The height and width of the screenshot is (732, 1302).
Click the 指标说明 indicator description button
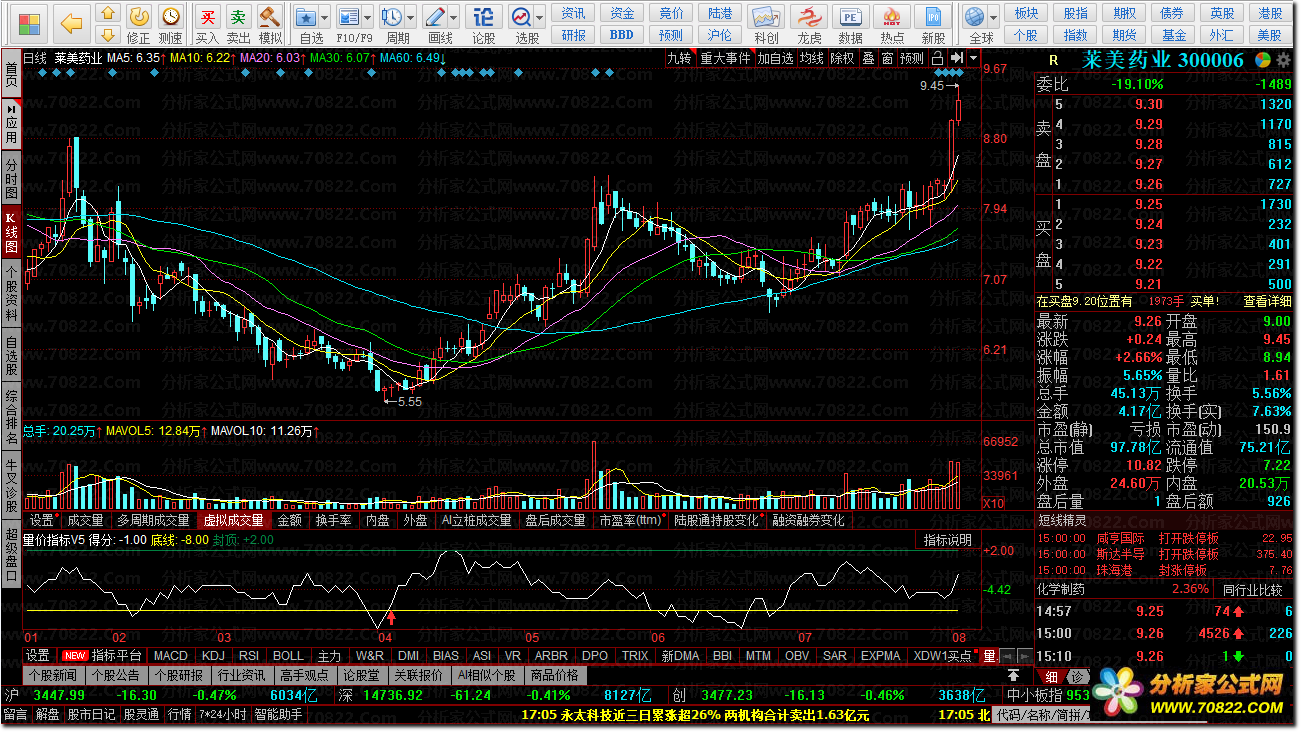(x=946, y=540)
